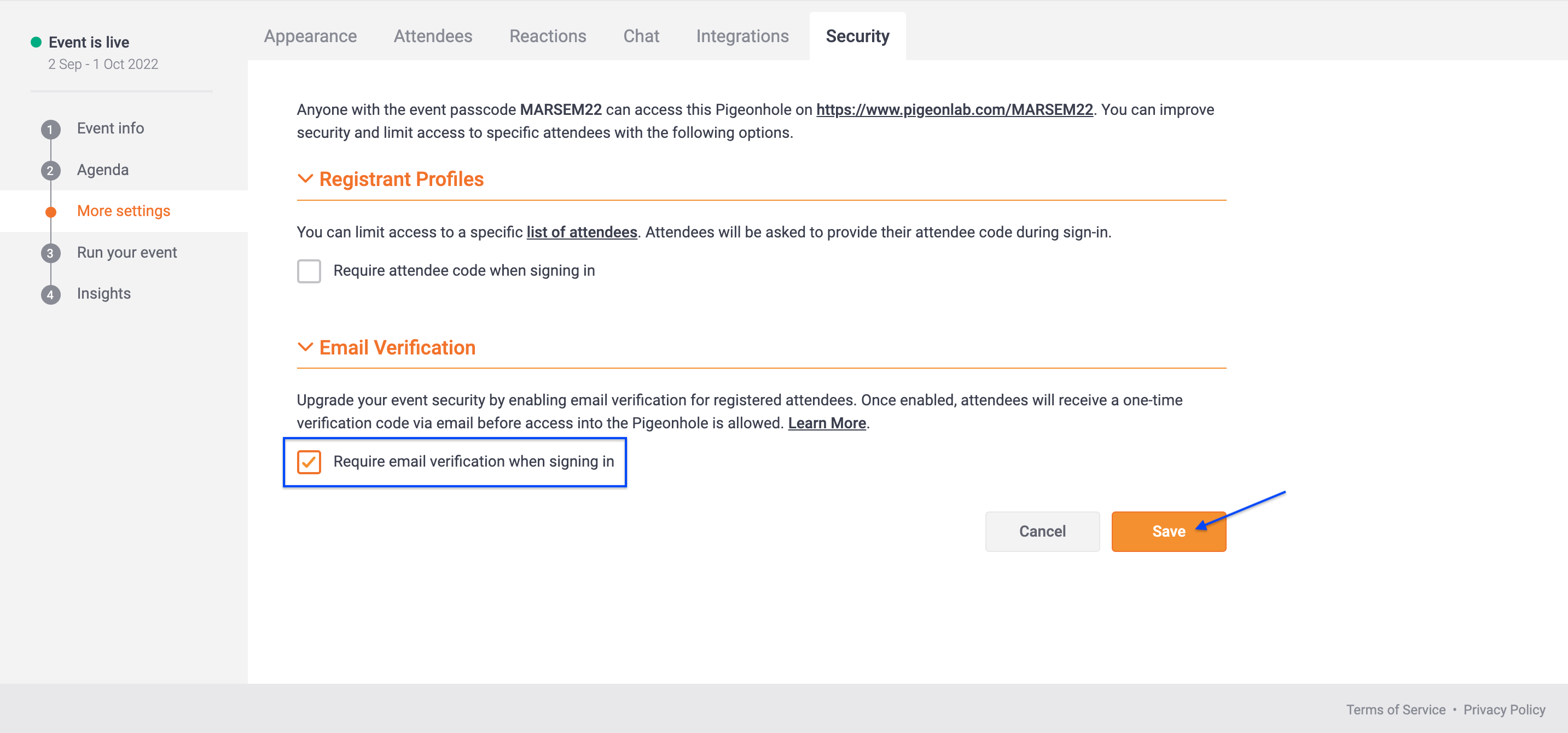Open the Attendees tab
1568x733 pixels.
click(433, 36)
